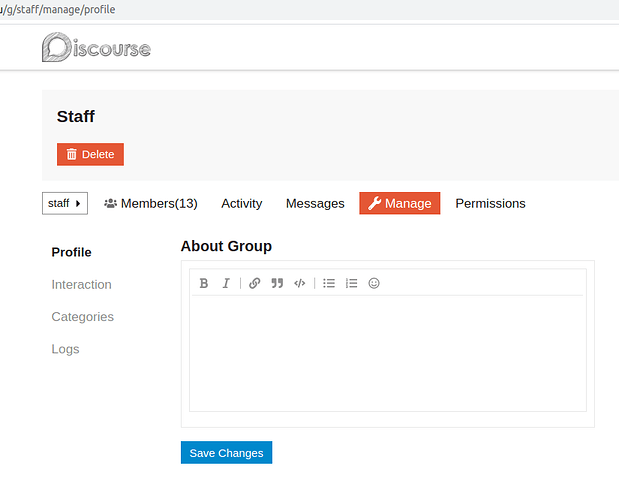The height and width of the screenshot is (499, 619).
Task: Click inside the About Group text area
Action: pyautogui.click(x=388, y=353)
